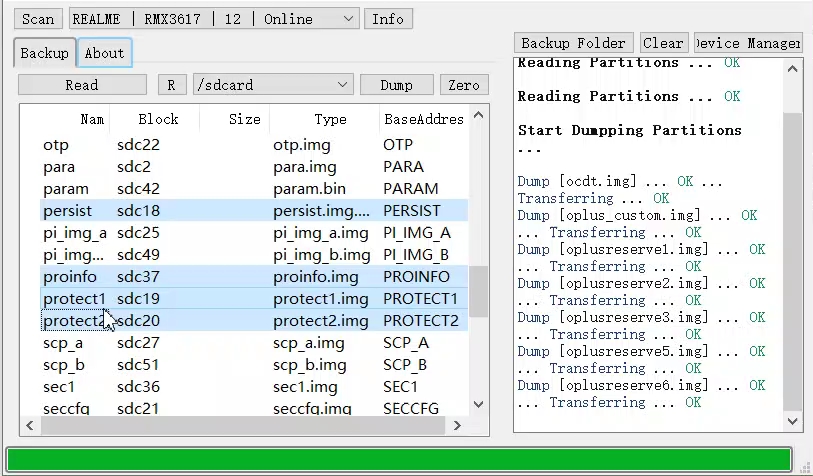This screenshot has width=813, height=476.
Task: Click partition list scroll down arrow
Action: click(x=479, y=404)
